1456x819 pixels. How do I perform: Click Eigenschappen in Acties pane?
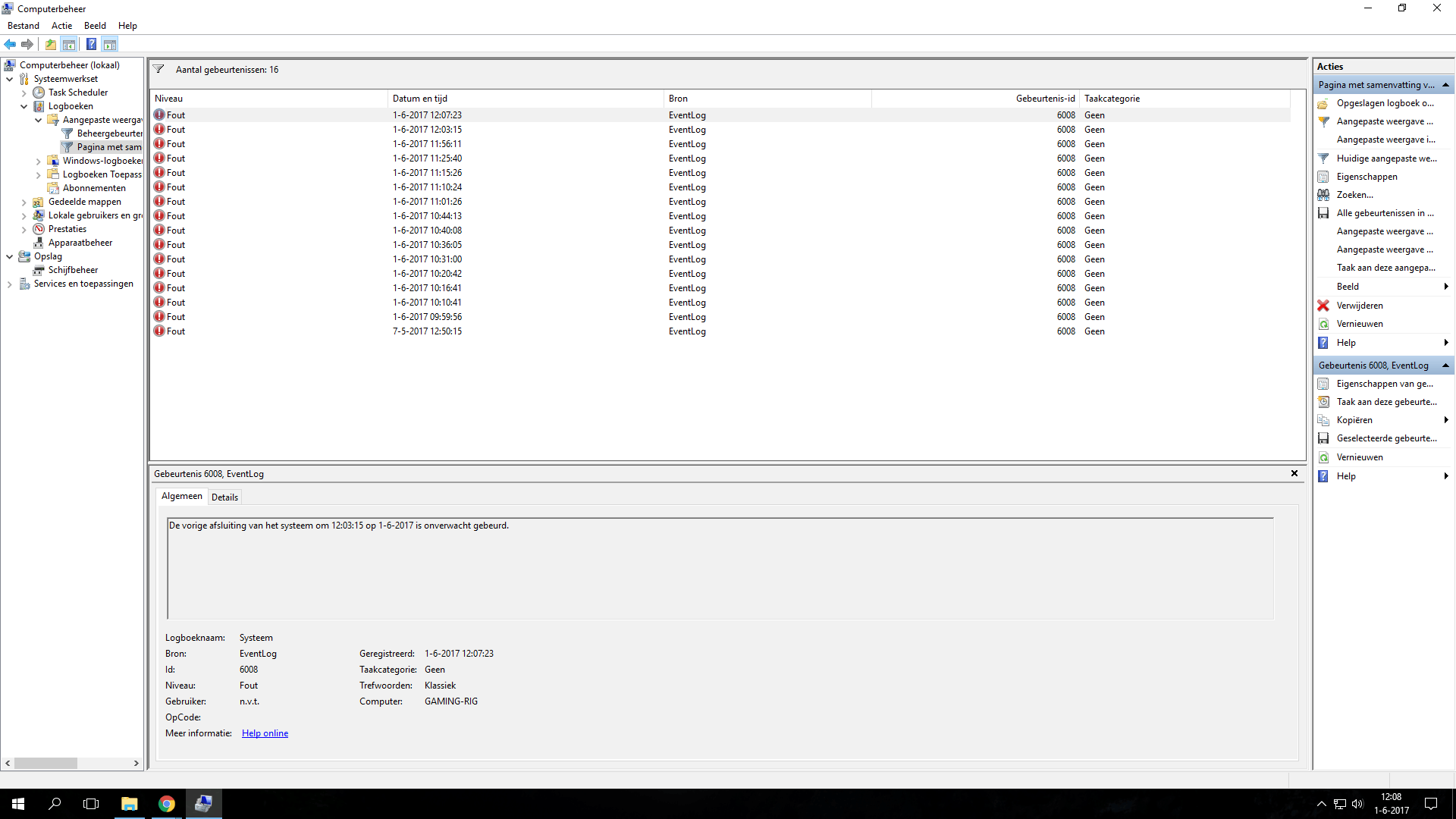tap(1367, 177)
